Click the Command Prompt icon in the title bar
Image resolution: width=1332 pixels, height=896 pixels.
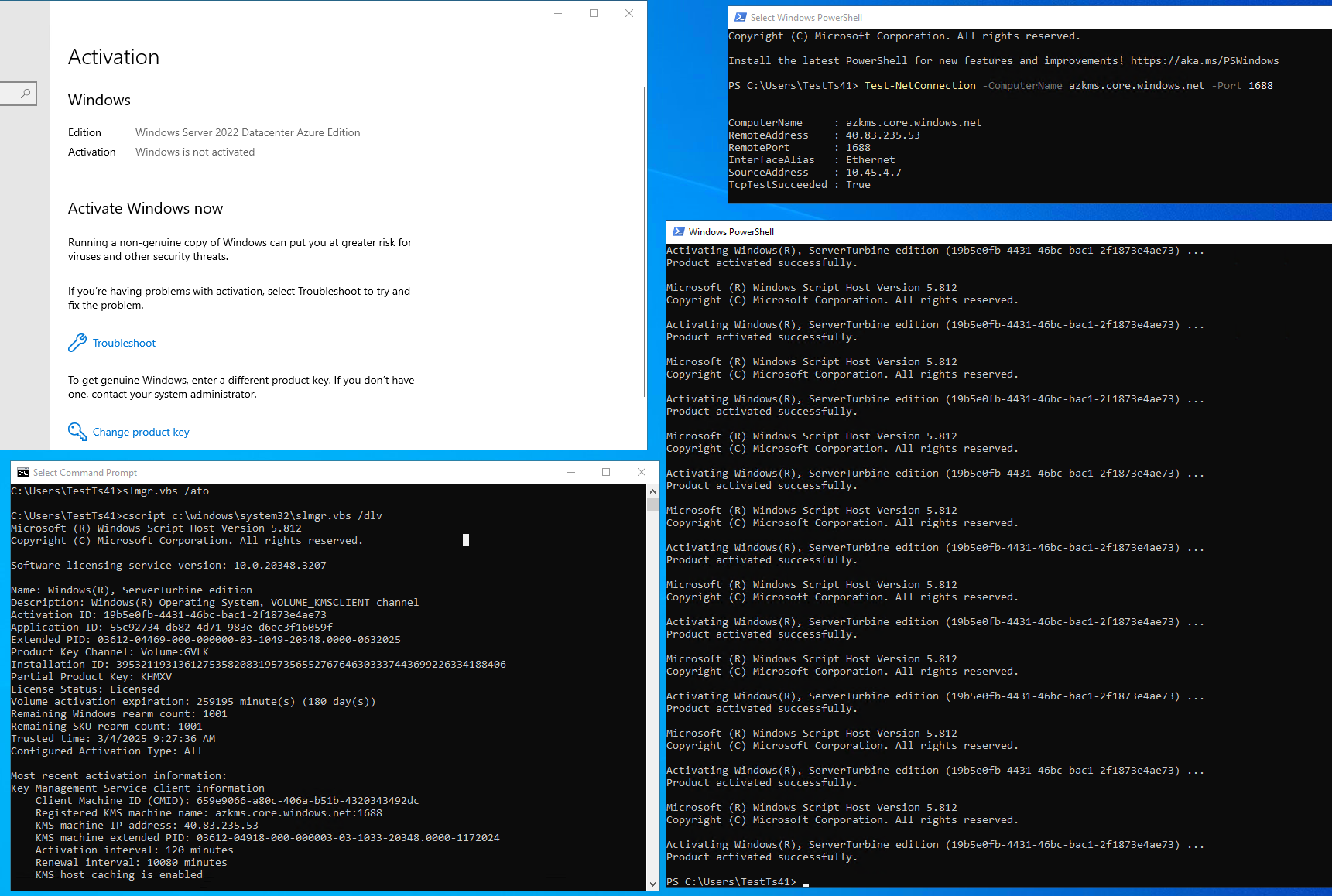pos(23,472)
